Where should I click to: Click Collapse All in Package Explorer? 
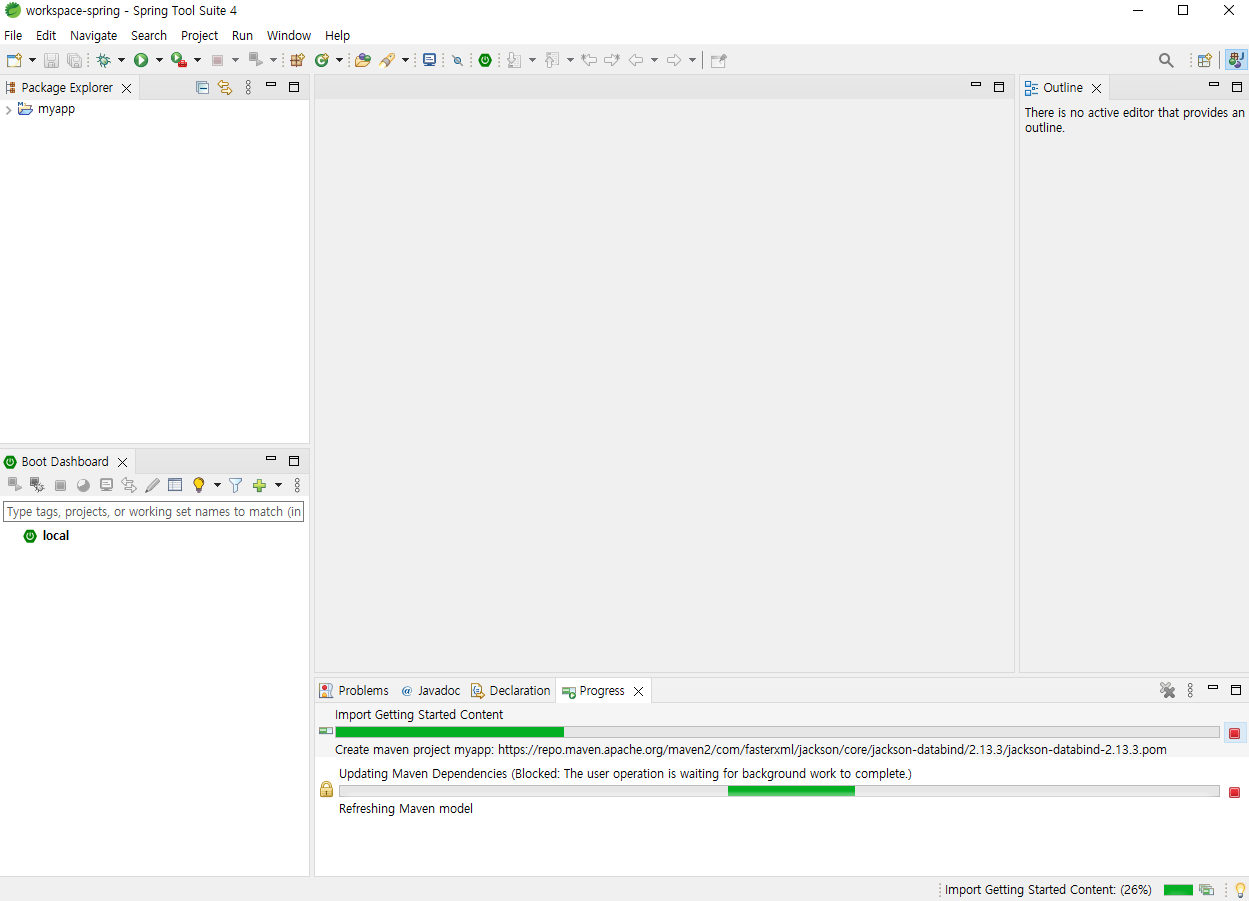(x=202, y=87)
